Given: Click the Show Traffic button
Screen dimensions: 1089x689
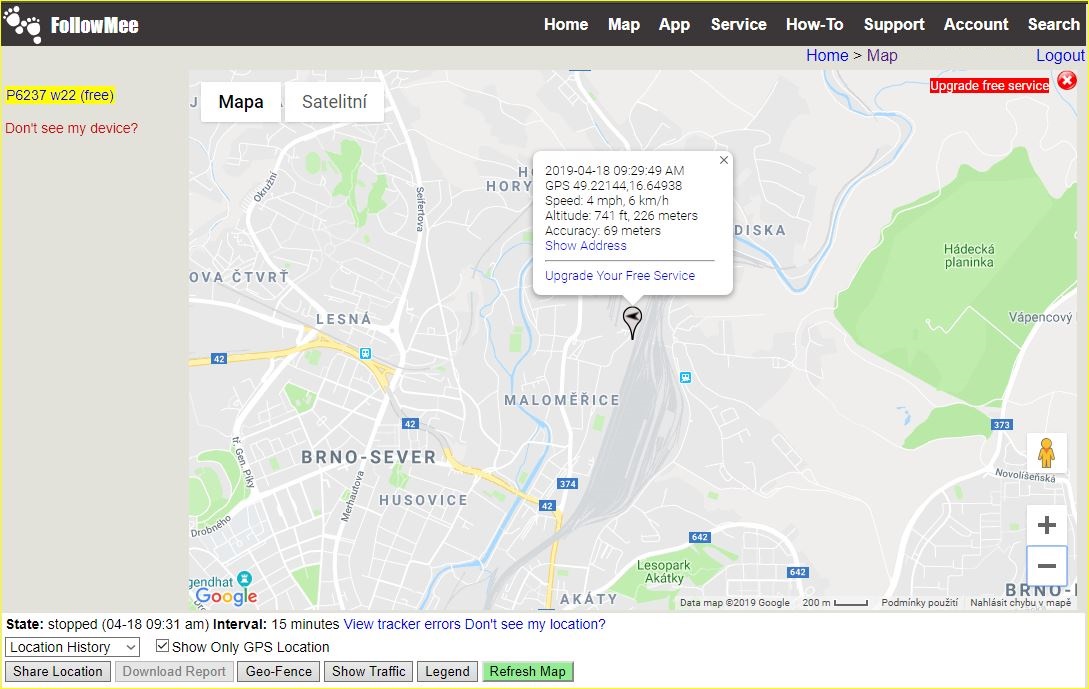Looking at the screenshot, I should click(x=369, y=672).
